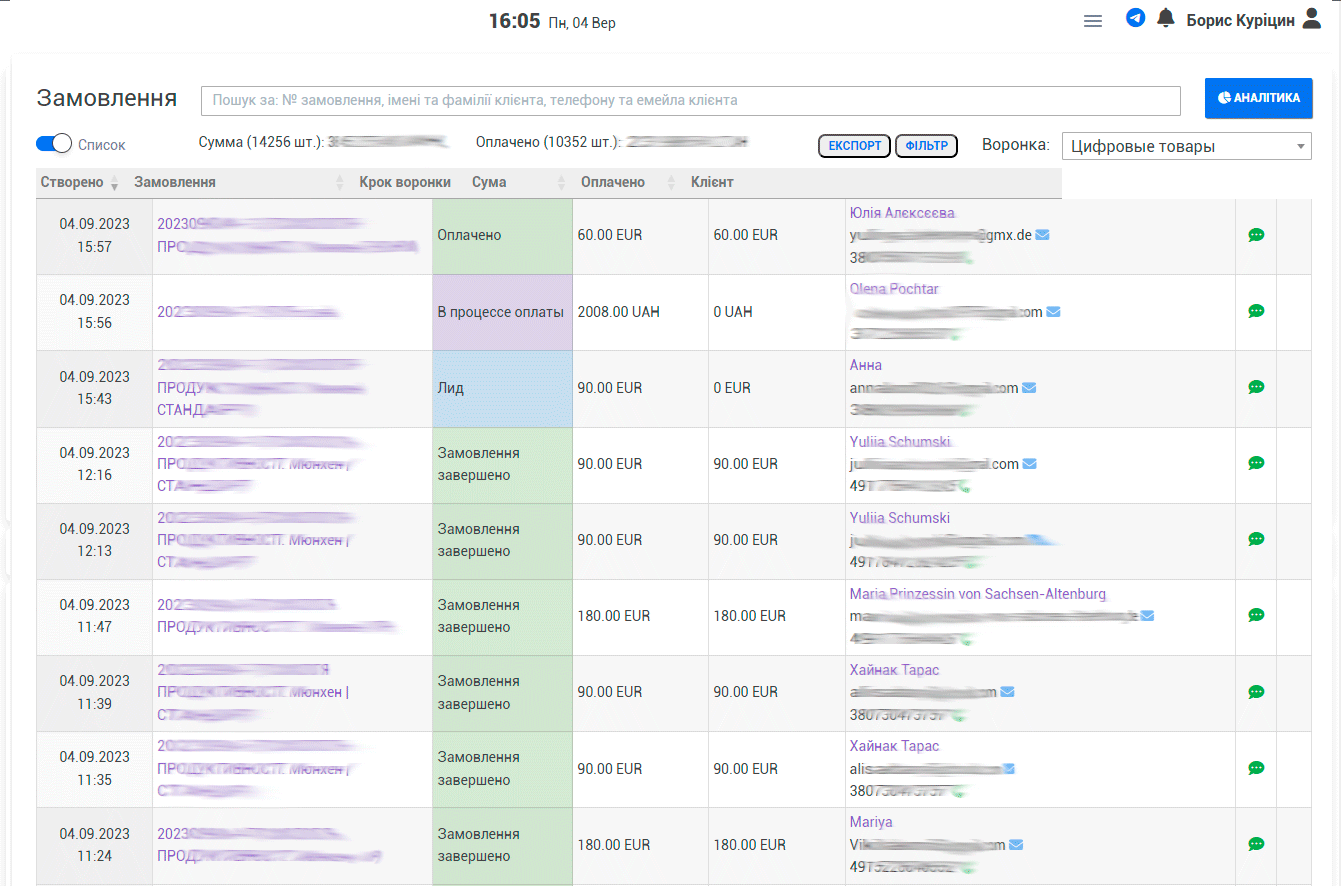The height and width of the screenshot is (886, 1342).
Task: Click email icon for Maria Prinzessin von Sachsen-Altenburg
Action: point(1147,616)
